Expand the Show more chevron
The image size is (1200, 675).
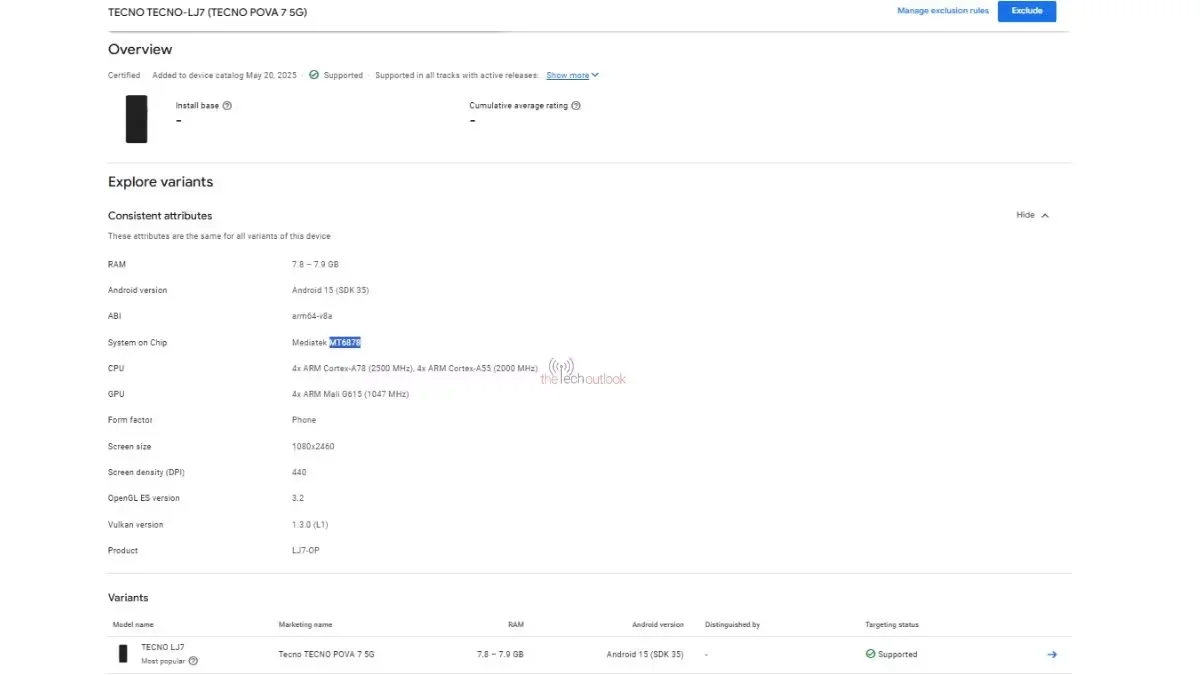click(594, 74)
